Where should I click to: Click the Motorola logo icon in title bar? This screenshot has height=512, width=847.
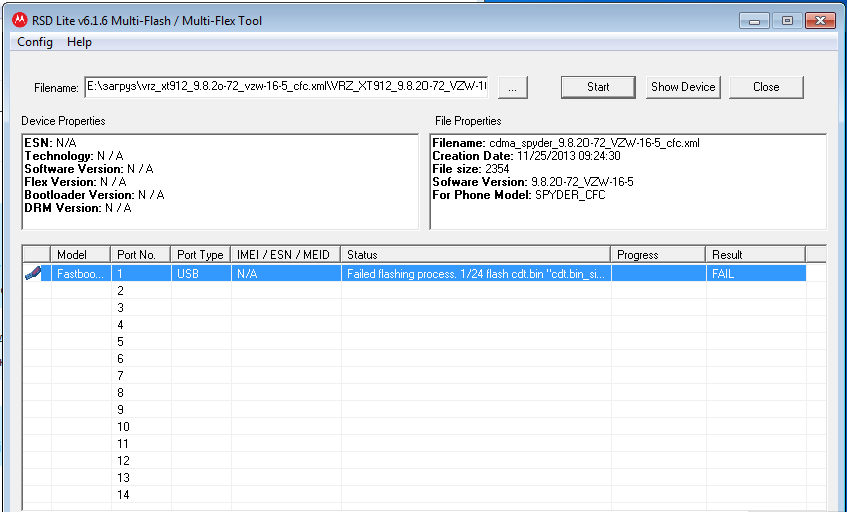click(x=20, y=21)
